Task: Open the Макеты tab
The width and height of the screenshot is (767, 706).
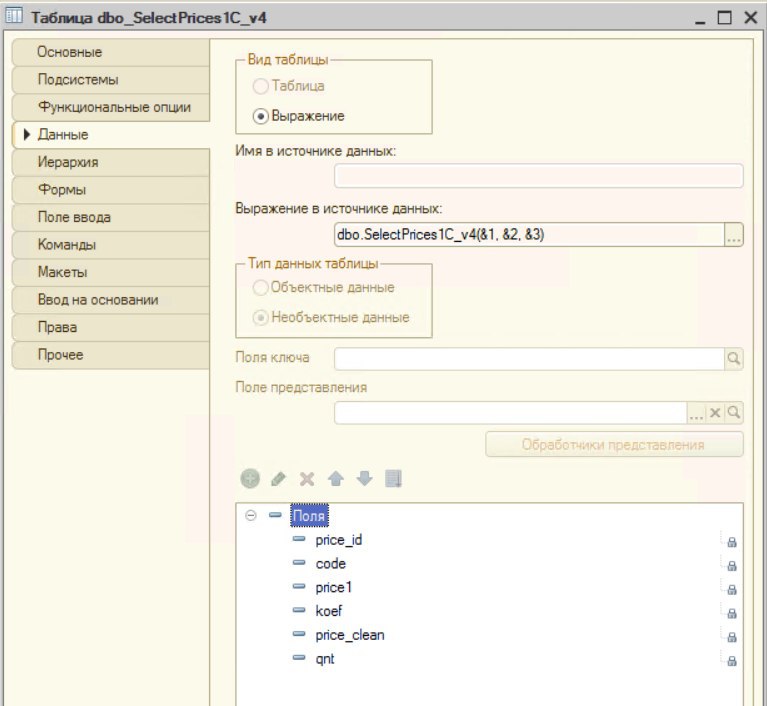Action: [111, 272]
